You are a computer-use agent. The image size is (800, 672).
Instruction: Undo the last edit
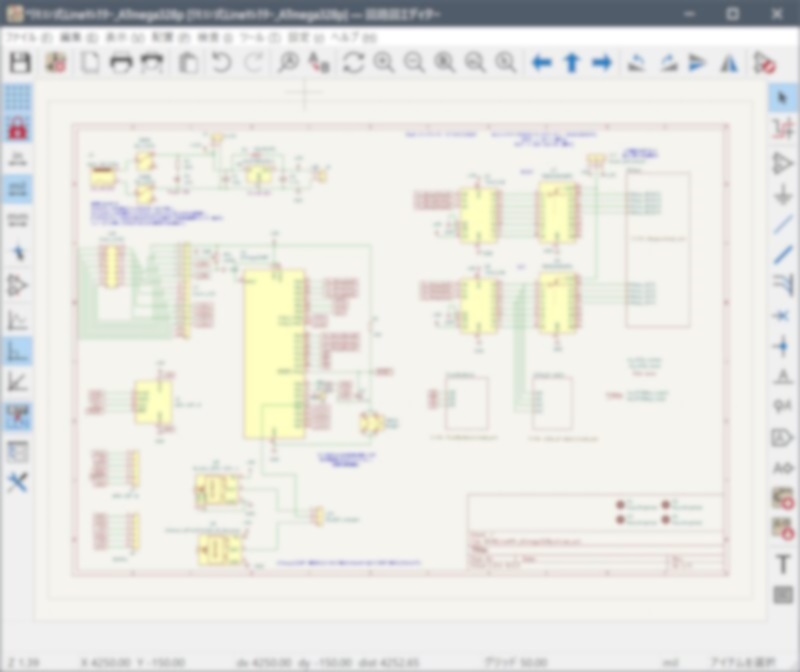[x=221, y=63]
